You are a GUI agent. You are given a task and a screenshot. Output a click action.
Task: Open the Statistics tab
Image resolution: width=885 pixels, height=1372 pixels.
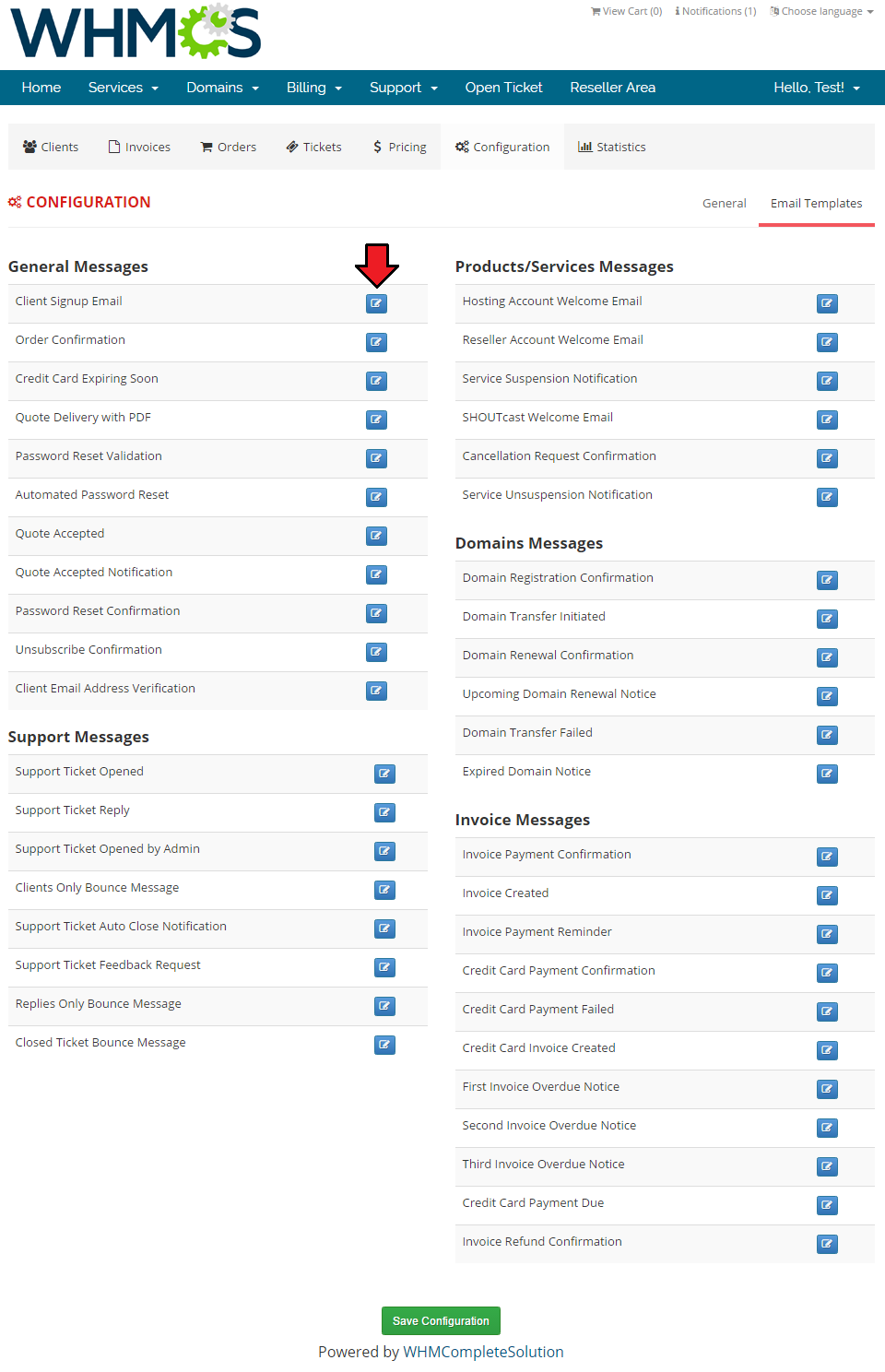(612, 147)
